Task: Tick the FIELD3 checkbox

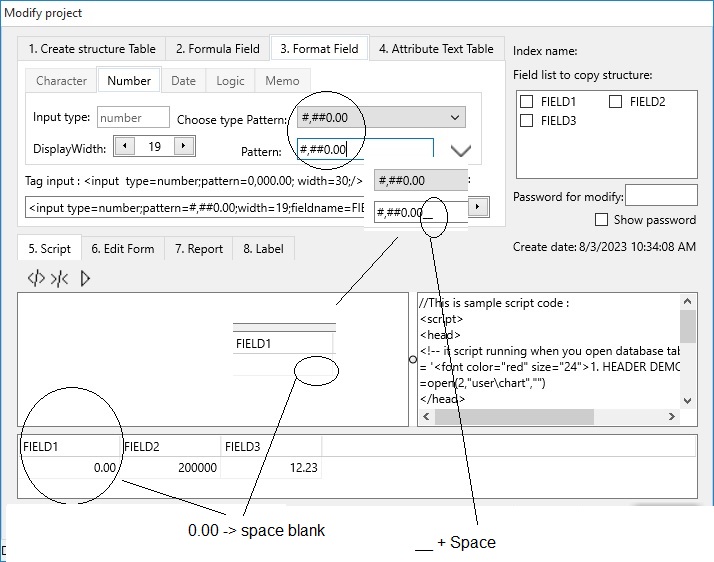Action: click(527, 121)
